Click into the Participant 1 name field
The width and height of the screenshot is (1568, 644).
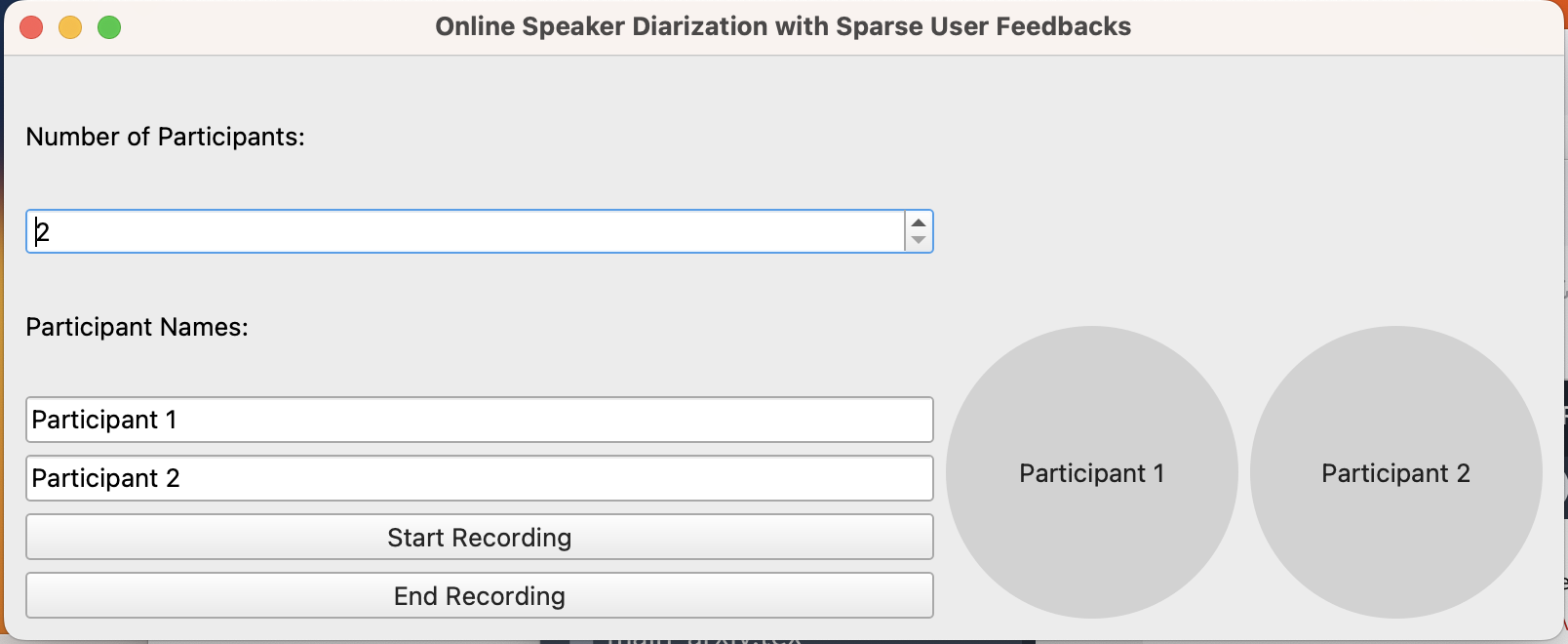pyautogui.click(x=479, y=420)
